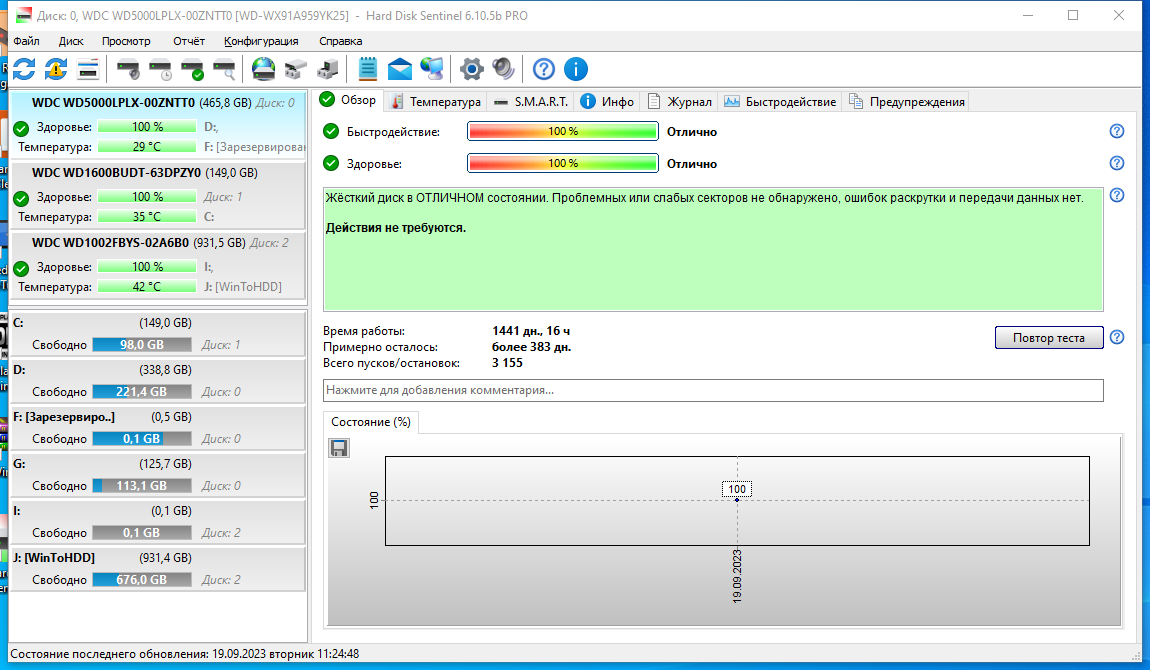Click the toolbar question mark help icon
The height and width of the screenshot is (670, 1150).
543,70
